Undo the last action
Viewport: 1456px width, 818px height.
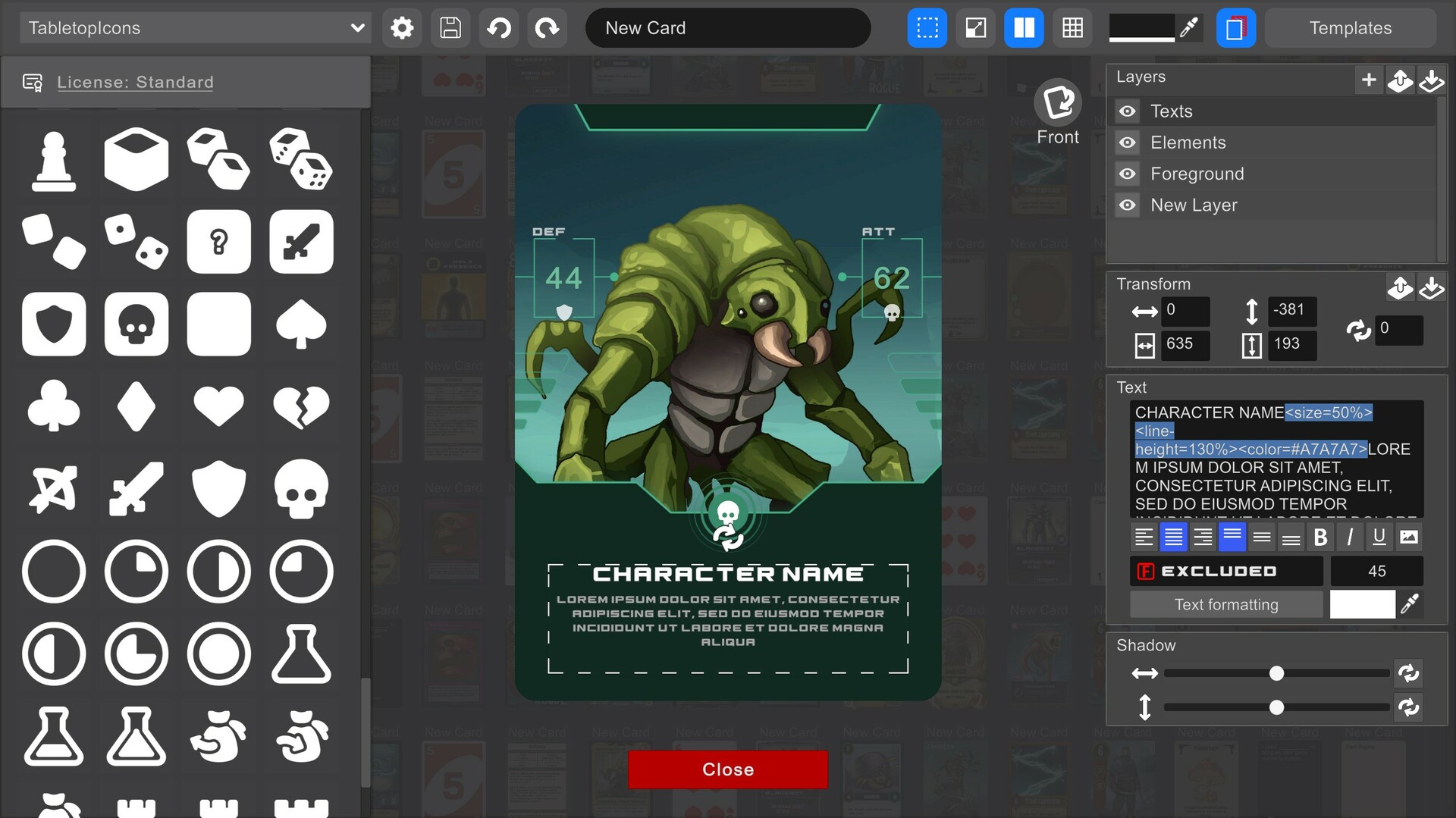pos(499,28)
